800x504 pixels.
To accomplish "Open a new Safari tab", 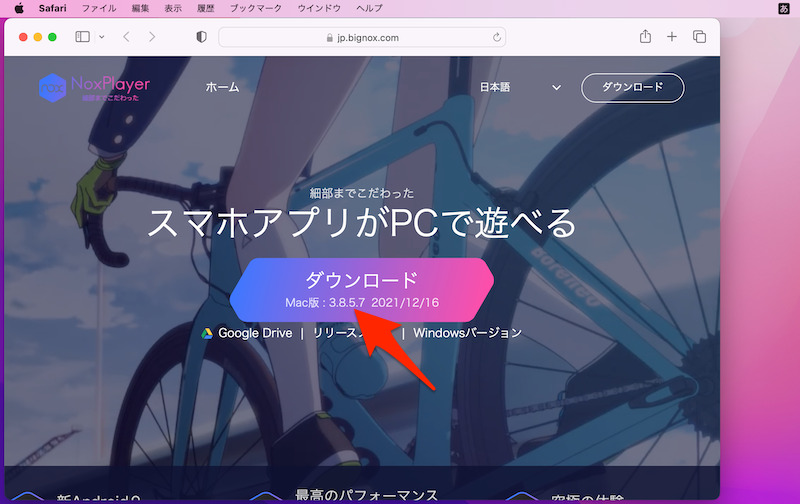I will coord(672,37).
